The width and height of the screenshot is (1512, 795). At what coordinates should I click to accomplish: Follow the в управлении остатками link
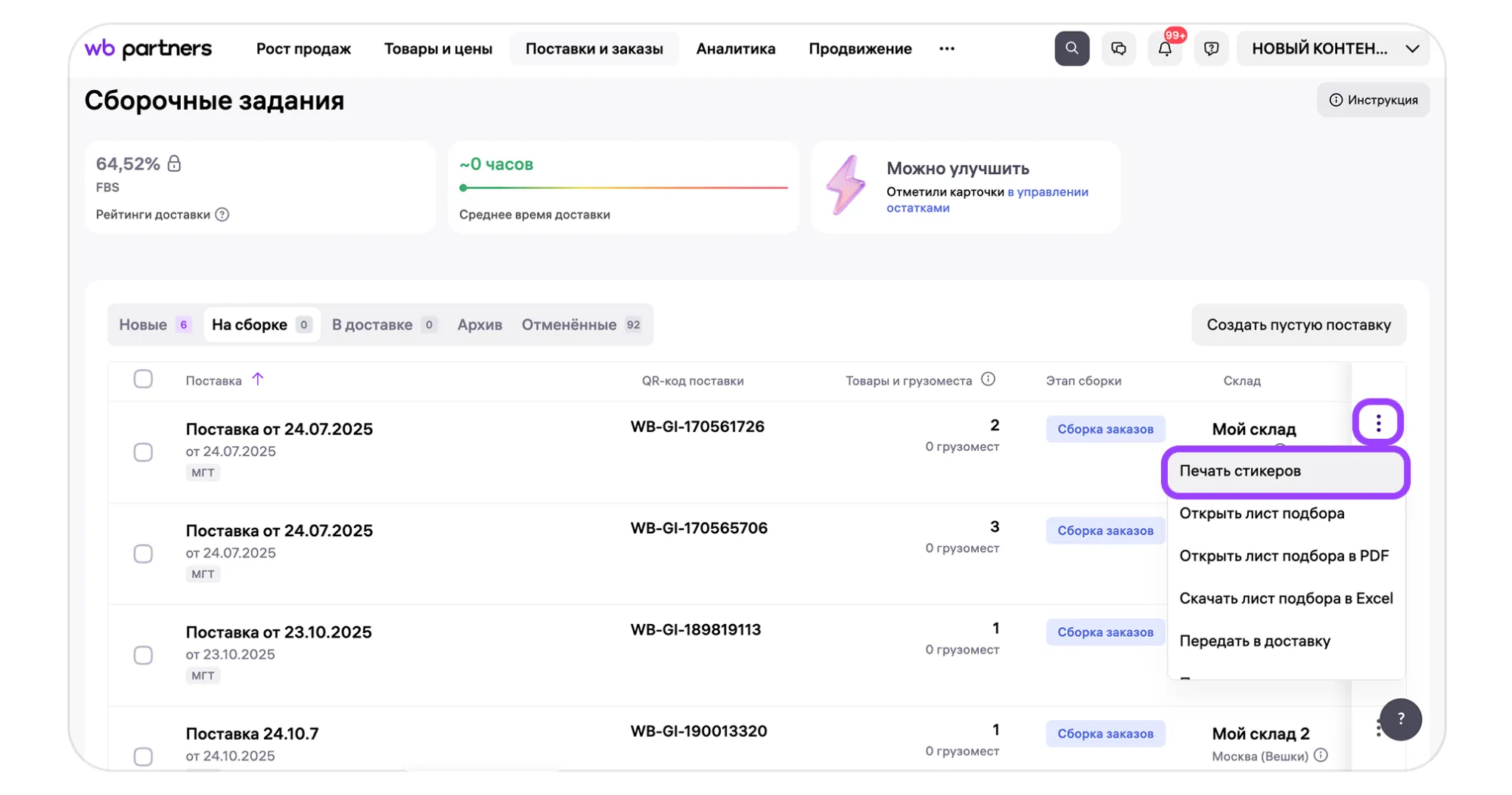pyautogui.click(x=1047, y=192)
